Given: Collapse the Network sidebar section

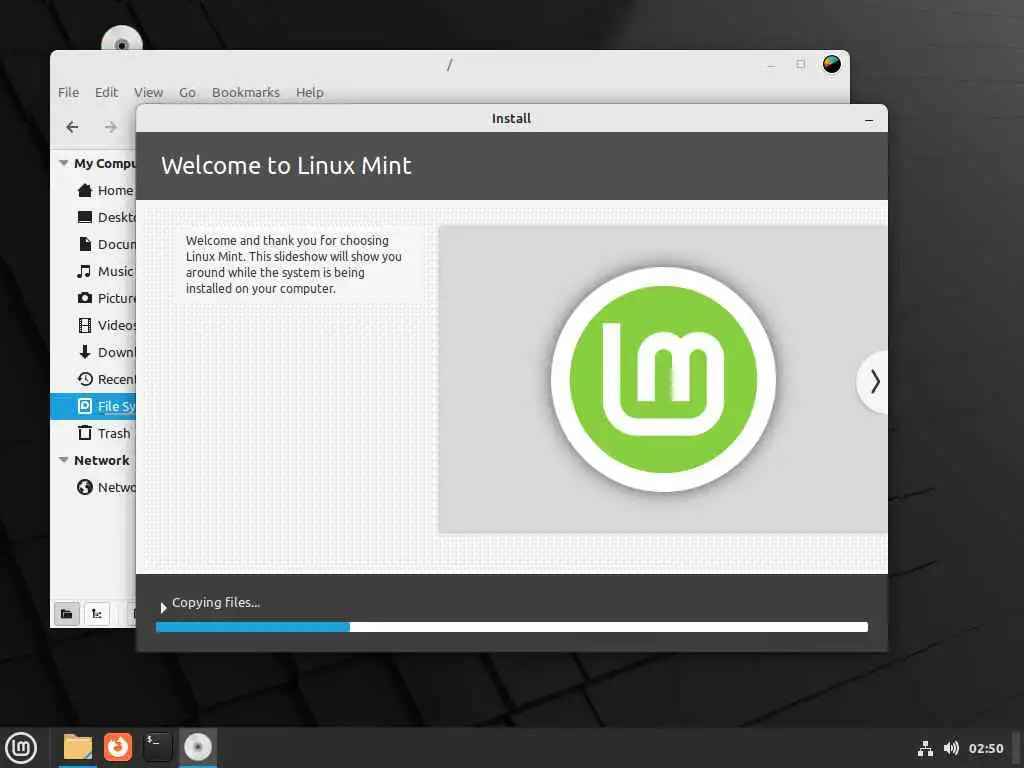Looking at the screenshot, I should click(63, 460).
